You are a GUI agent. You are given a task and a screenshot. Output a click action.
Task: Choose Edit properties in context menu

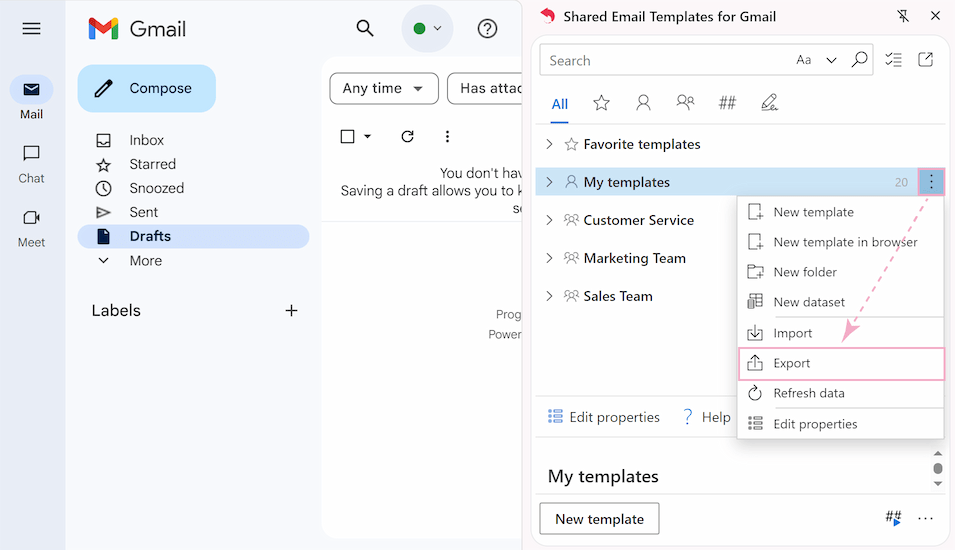pyautogui.click(x=840, y=424)
